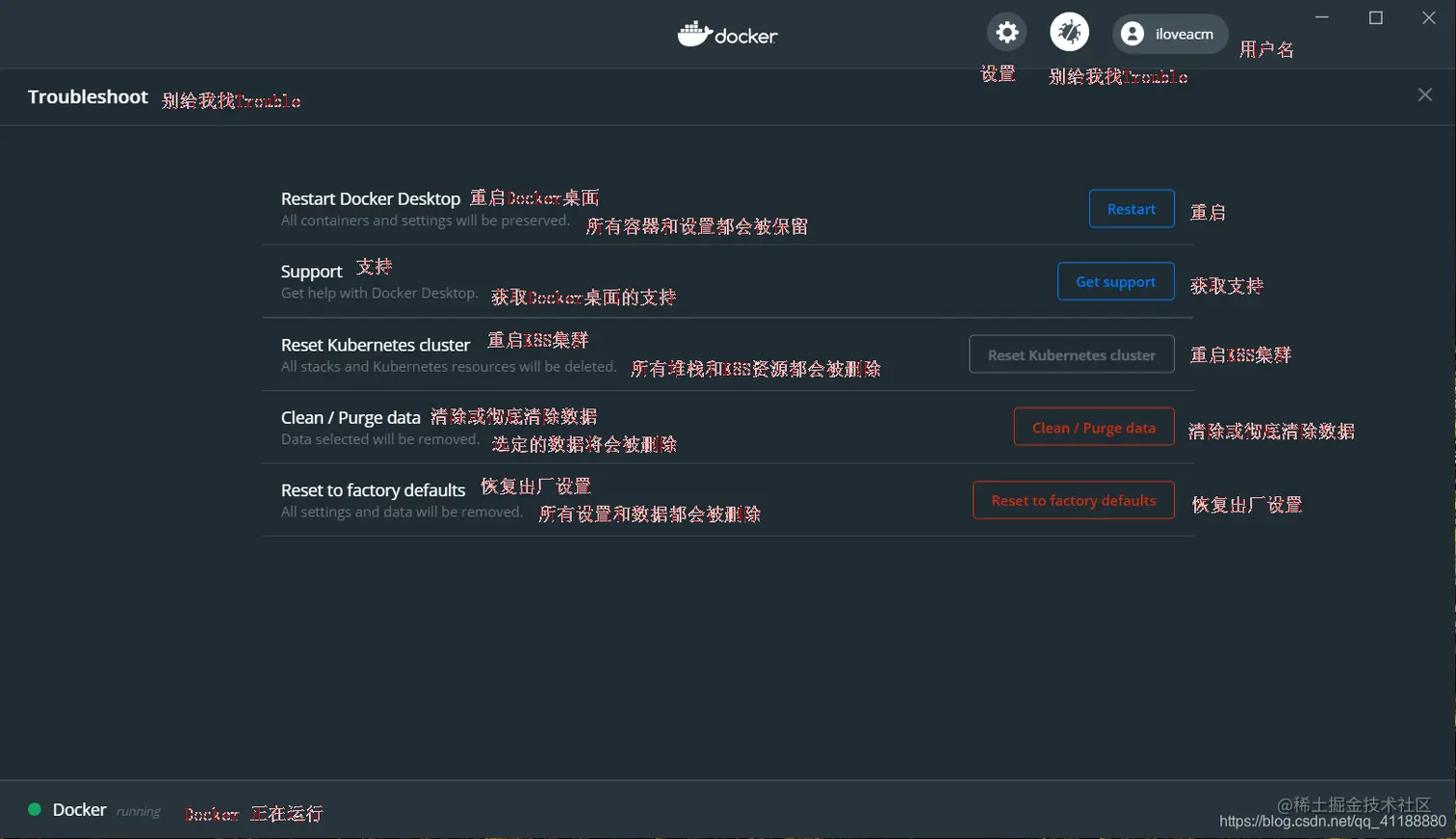Image resolution: width=1456 pixels, height=839 pixels.
Task: Click the 'Reset Kubernetes cluster' row title
Action: (376, 345)
